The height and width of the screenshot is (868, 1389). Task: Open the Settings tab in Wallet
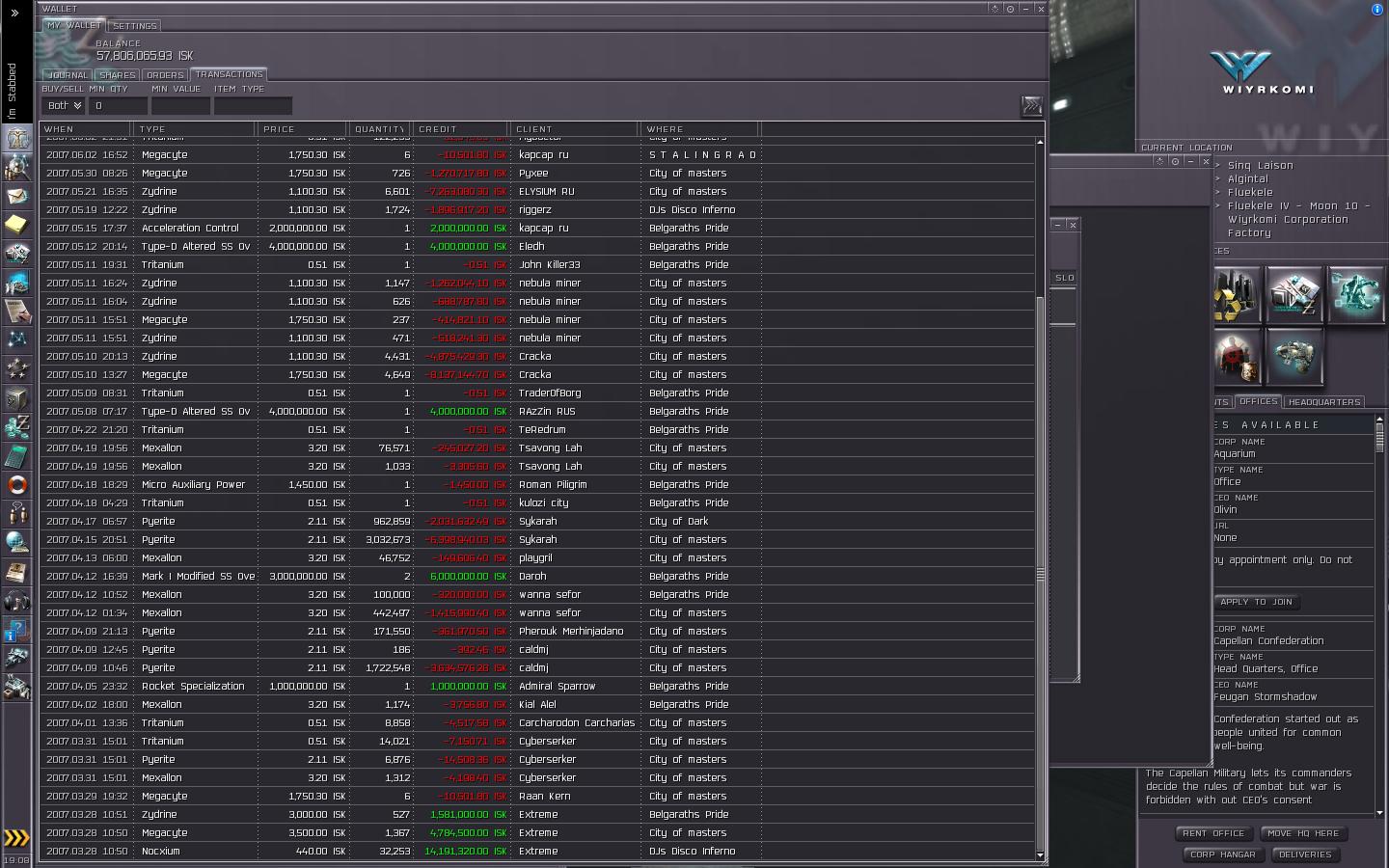[134, 26]
